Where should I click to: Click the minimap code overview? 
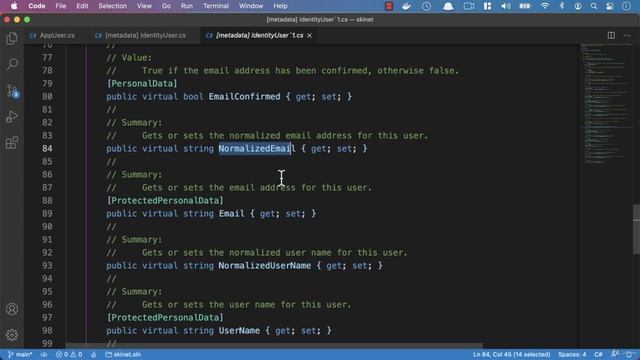pyautogui.click(x=606, y=104)
